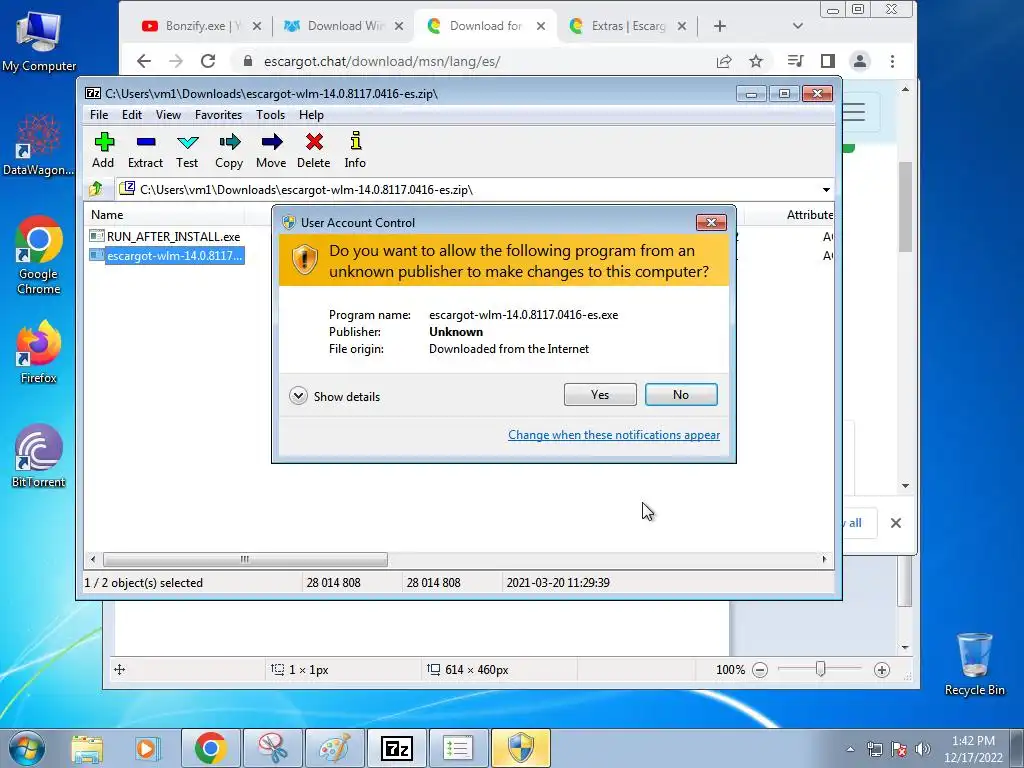The image size is (1024, 768).
Task: Open a new Chrome tab
Action: 720,26
